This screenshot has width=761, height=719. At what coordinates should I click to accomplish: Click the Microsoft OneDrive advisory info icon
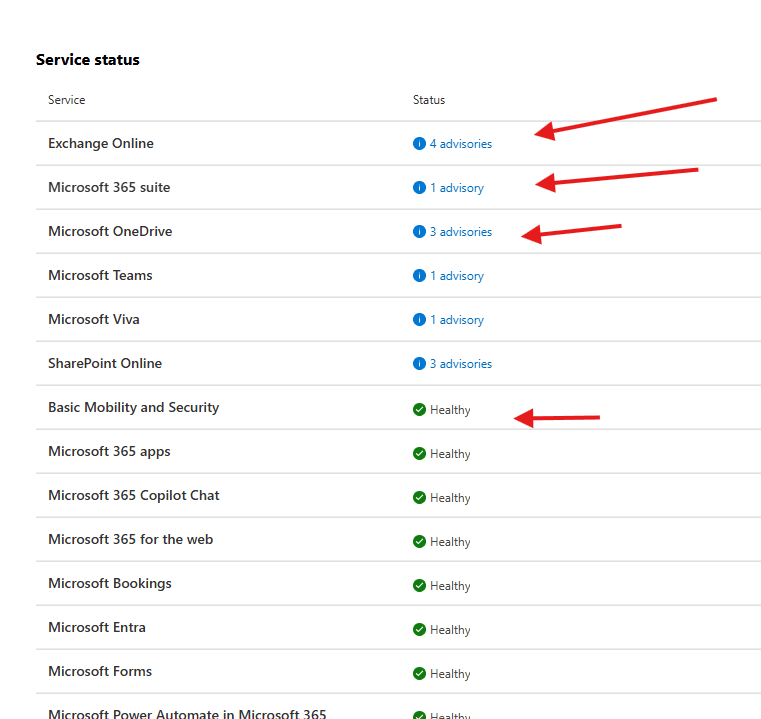pos(419,232)
